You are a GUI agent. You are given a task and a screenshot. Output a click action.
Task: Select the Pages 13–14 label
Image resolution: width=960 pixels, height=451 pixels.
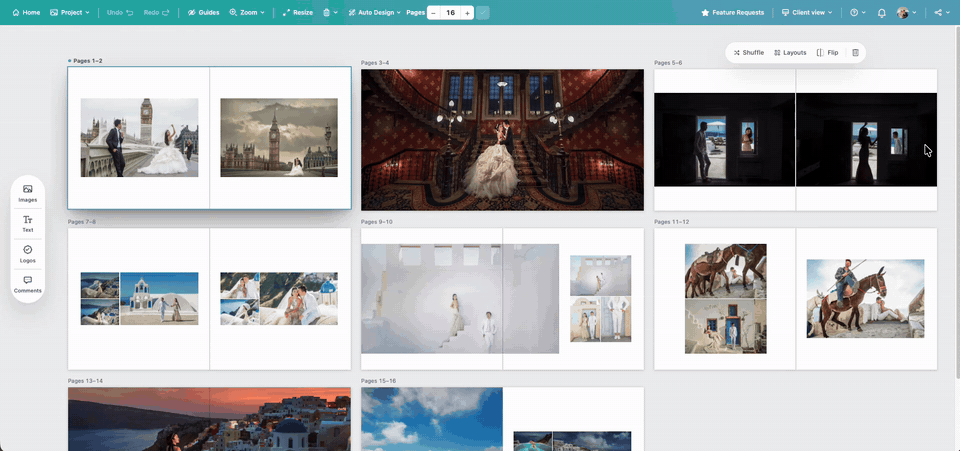point(85,381)
